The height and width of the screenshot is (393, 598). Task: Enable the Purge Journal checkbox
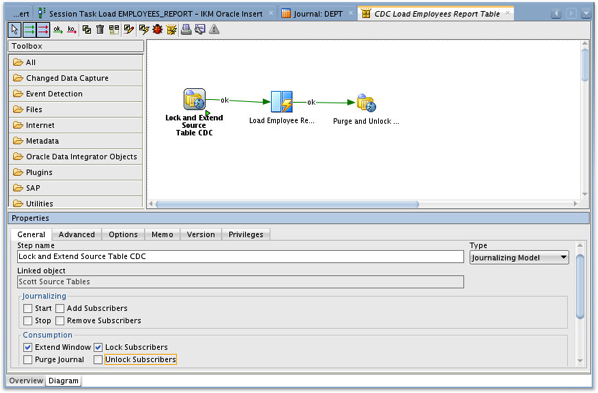tap(27, 359)
